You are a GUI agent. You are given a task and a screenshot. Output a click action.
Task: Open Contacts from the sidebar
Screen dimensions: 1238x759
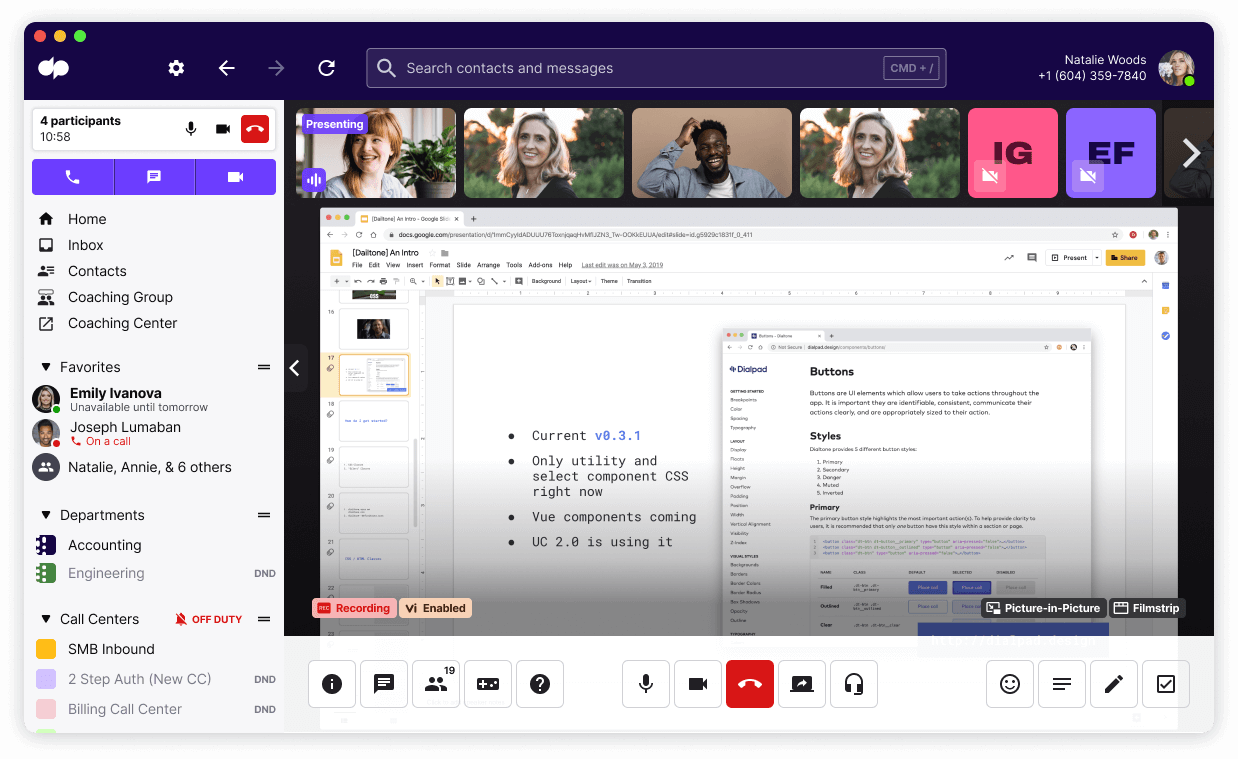(97, 271)
